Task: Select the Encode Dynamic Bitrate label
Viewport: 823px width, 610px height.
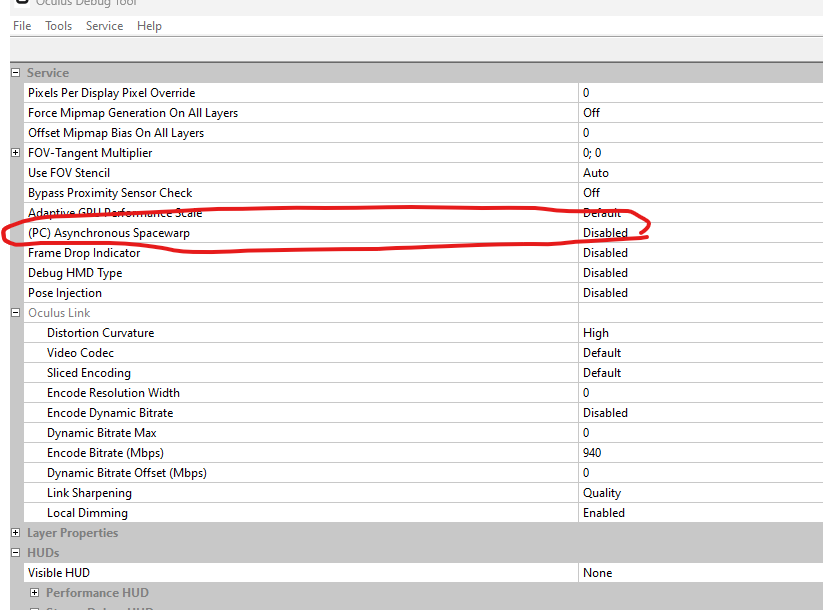Action: [110, 413]
